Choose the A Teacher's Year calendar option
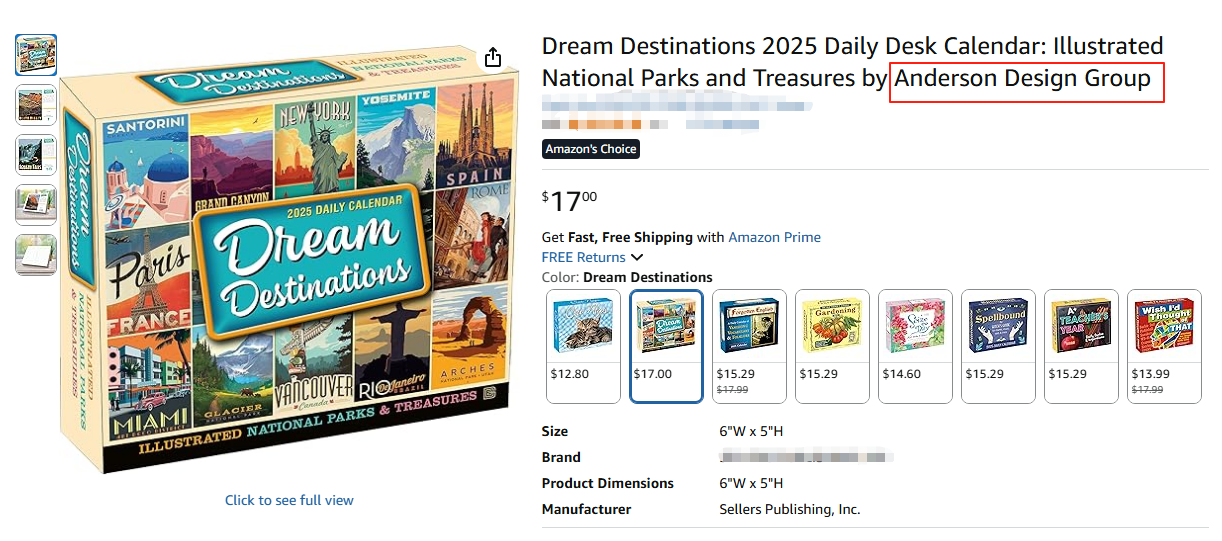The width and height of the screenshot is (1222, 541). (1081, 346)
